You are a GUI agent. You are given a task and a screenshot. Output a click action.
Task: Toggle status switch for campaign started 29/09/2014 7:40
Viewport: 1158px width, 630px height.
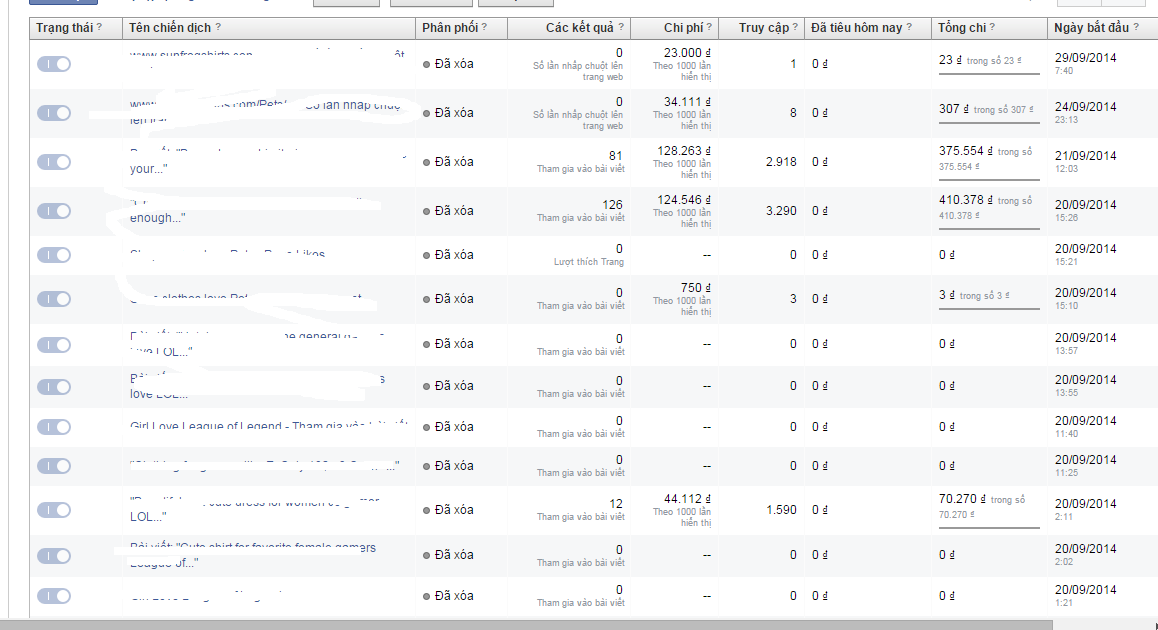[54, 64]
